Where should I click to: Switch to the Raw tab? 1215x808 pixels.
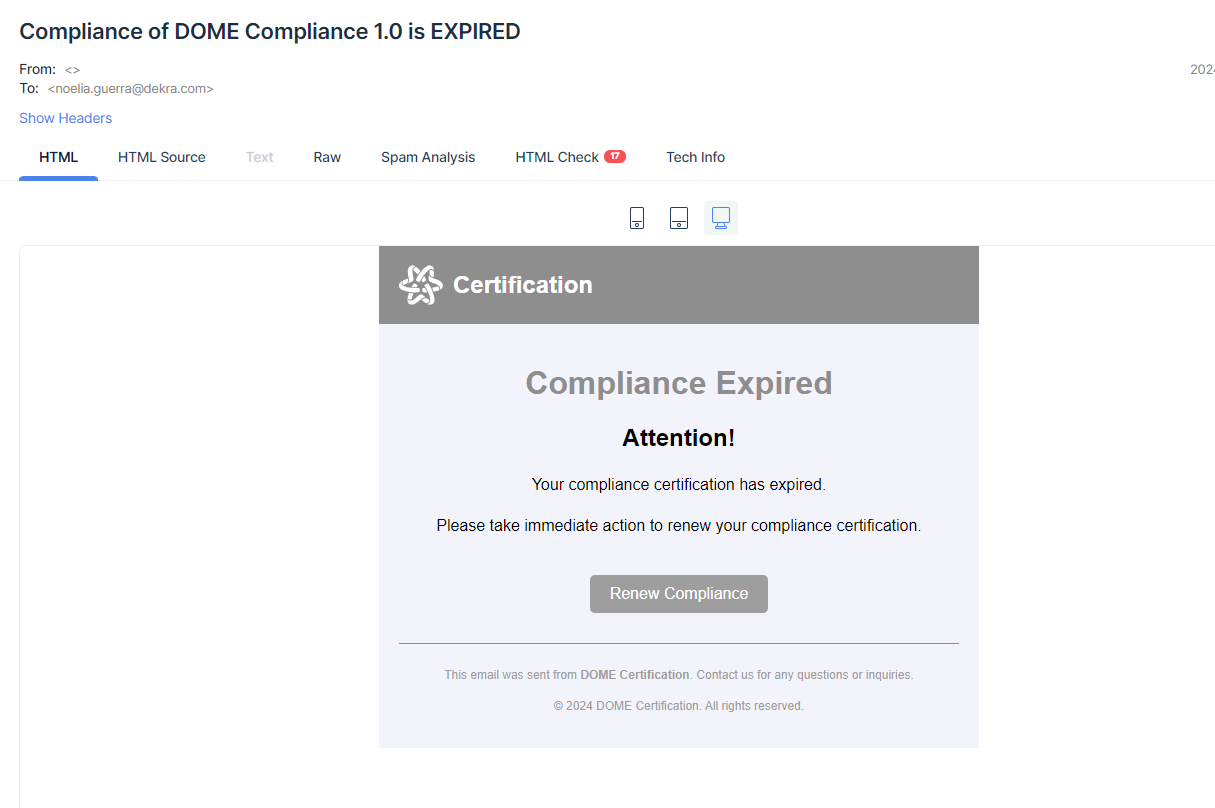click(327, 157)
